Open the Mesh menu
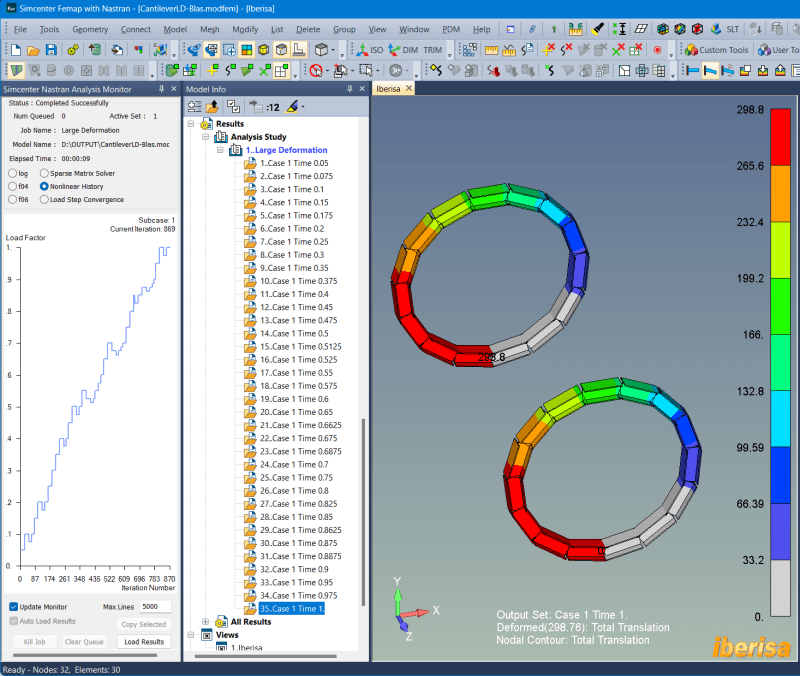The height and width of the screenshot is (676, 800). click(210, 29)
